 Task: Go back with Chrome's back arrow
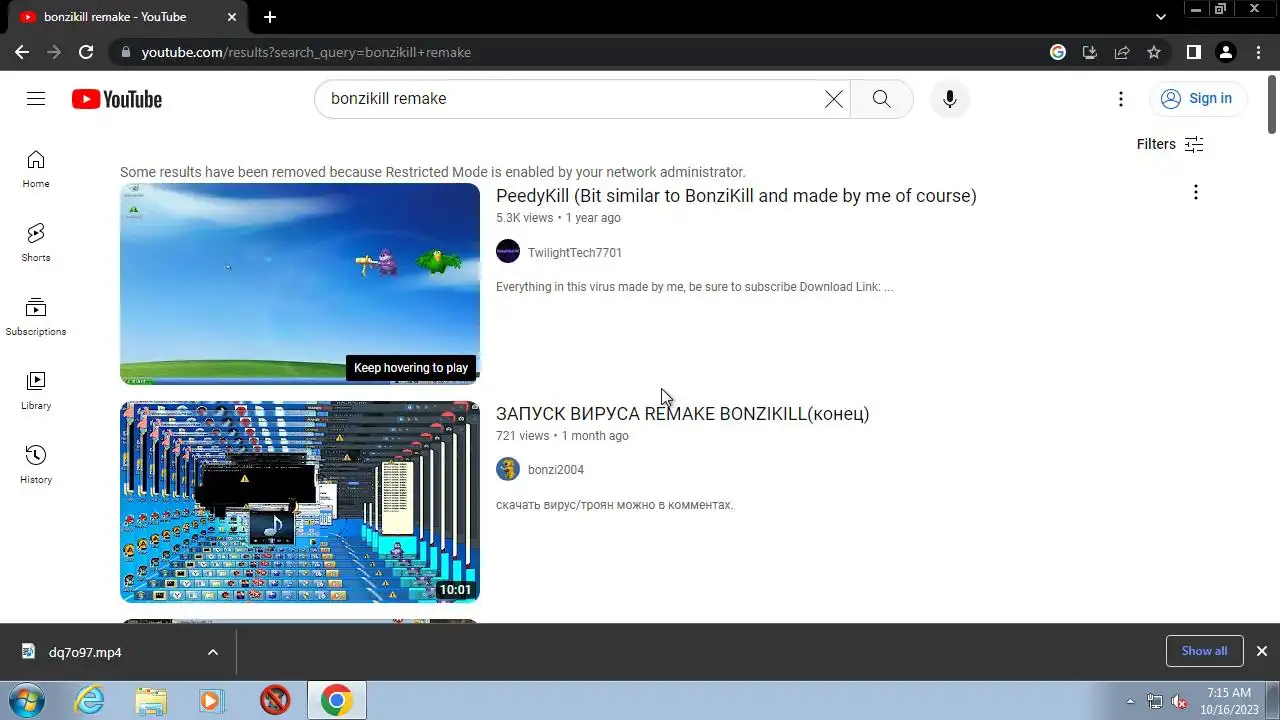tap(22, 52)
